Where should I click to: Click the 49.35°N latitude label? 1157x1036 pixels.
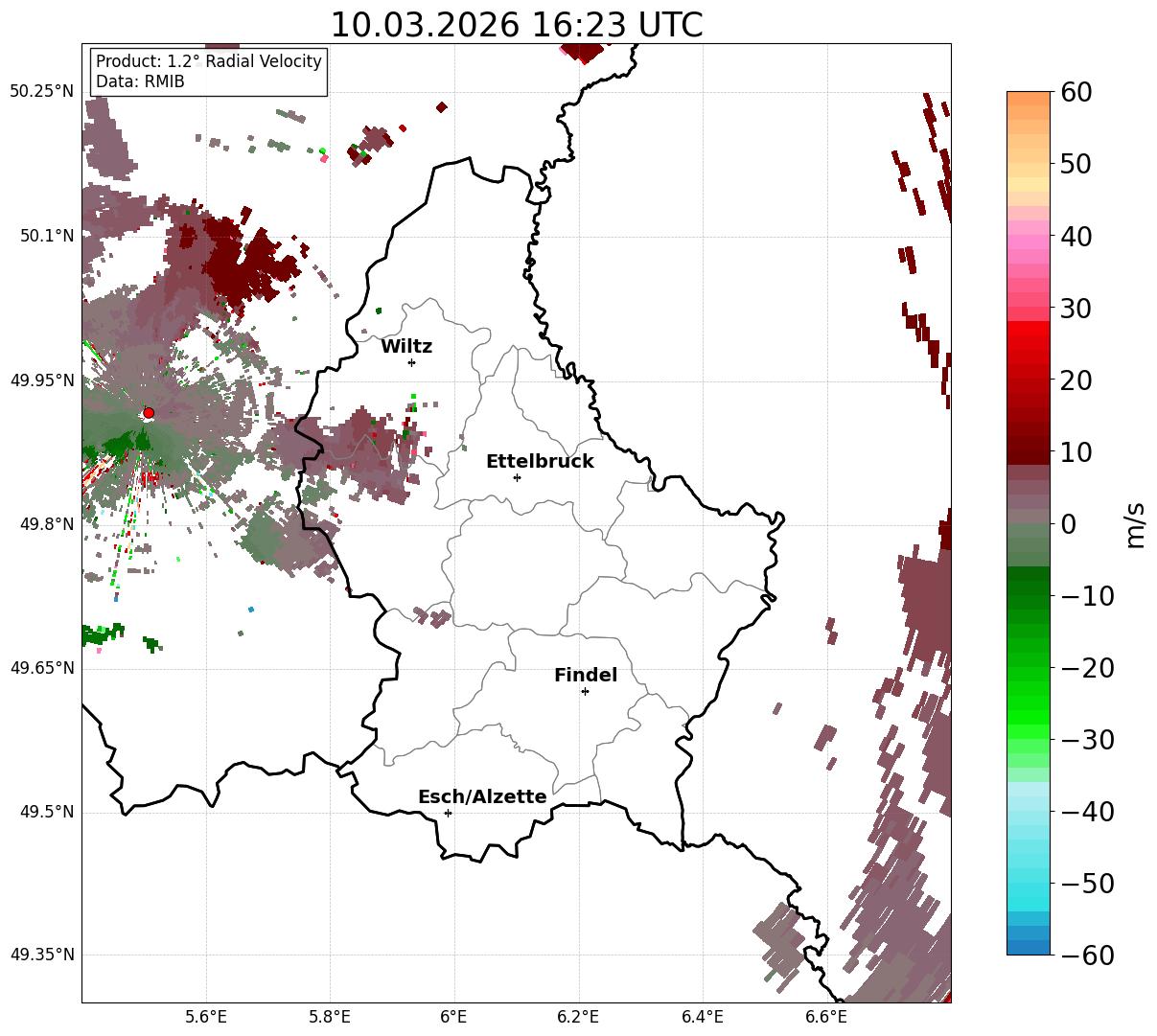42,955
